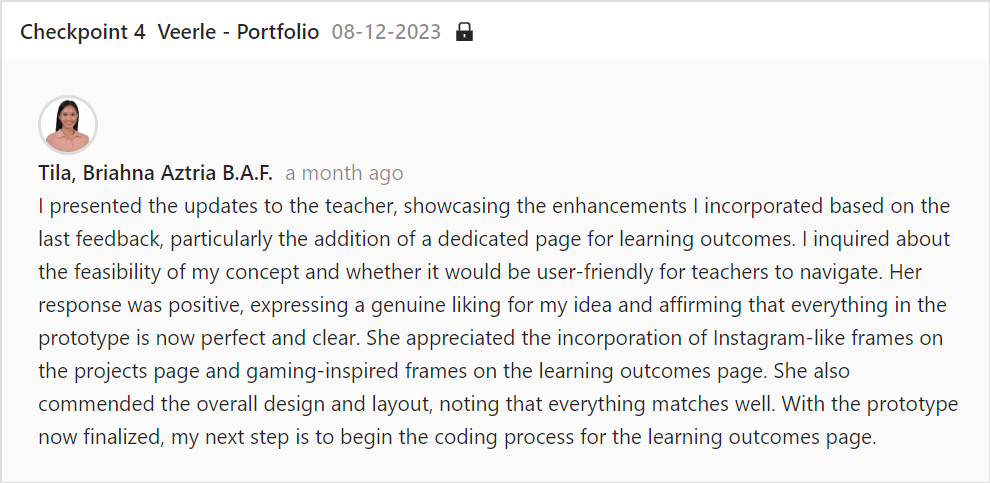This screenshot has width=990, height=483.
Task: Click the padlock icon in the header
Action: (x=464, y=32)
